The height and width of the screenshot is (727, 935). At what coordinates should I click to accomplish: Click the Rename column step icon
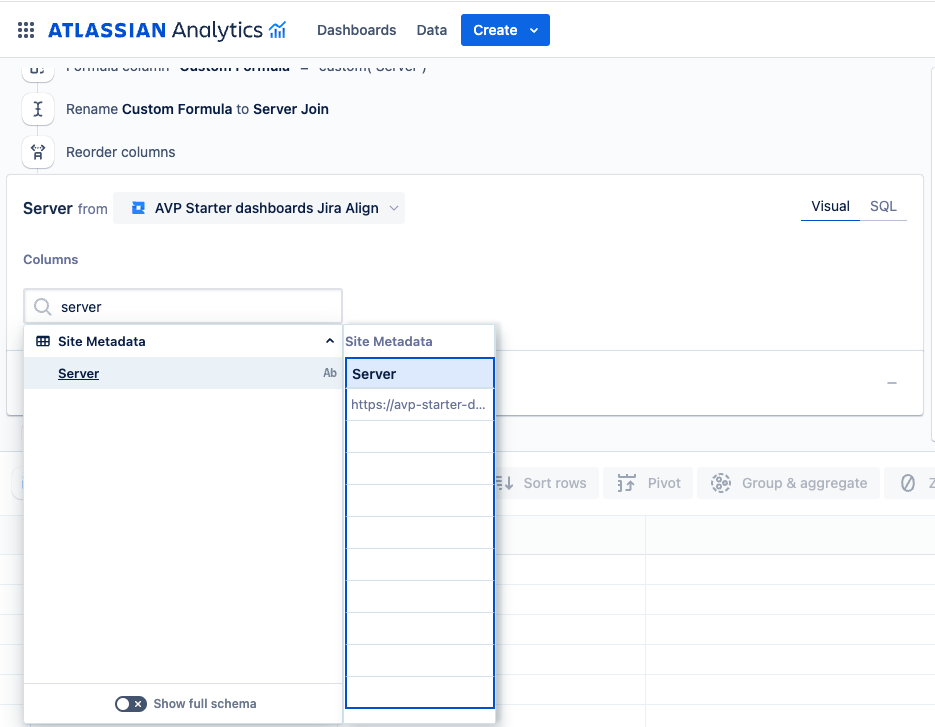coord(38,109)
